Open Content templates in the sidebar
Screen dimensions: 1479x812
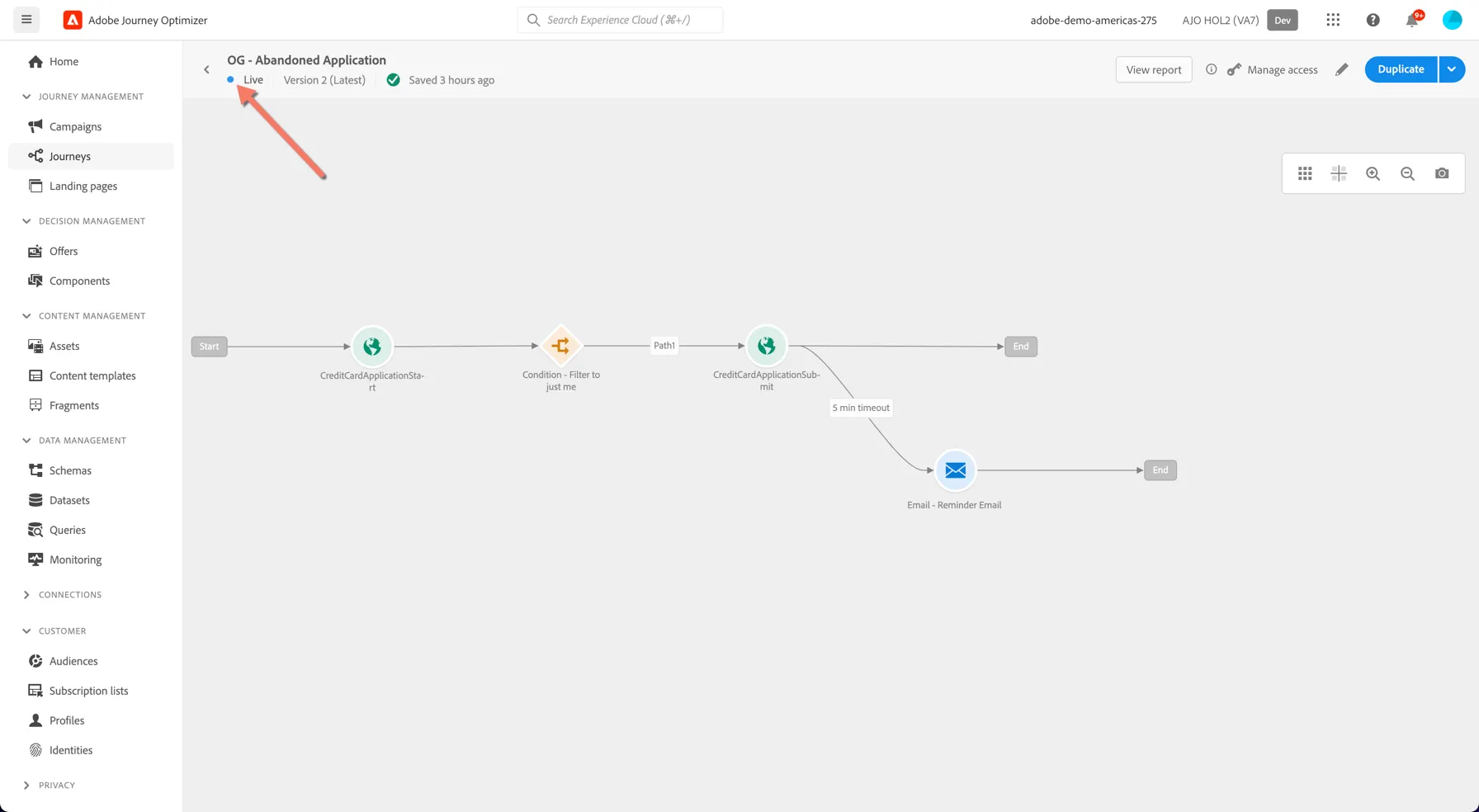[91, 375]
